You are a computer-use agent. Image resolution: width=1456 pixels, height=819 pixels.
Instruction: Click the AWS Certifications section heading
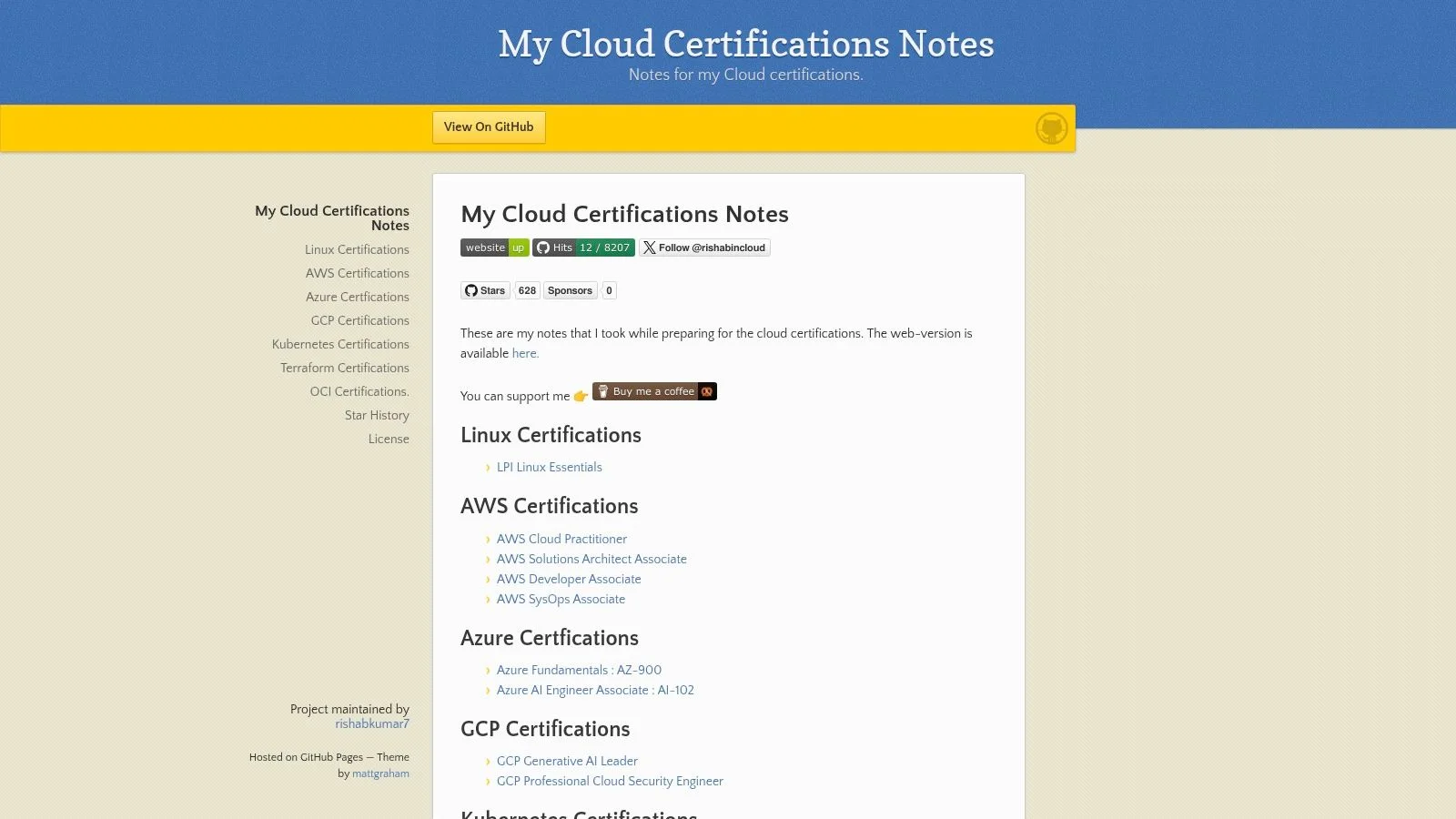[x=549, y=506]
